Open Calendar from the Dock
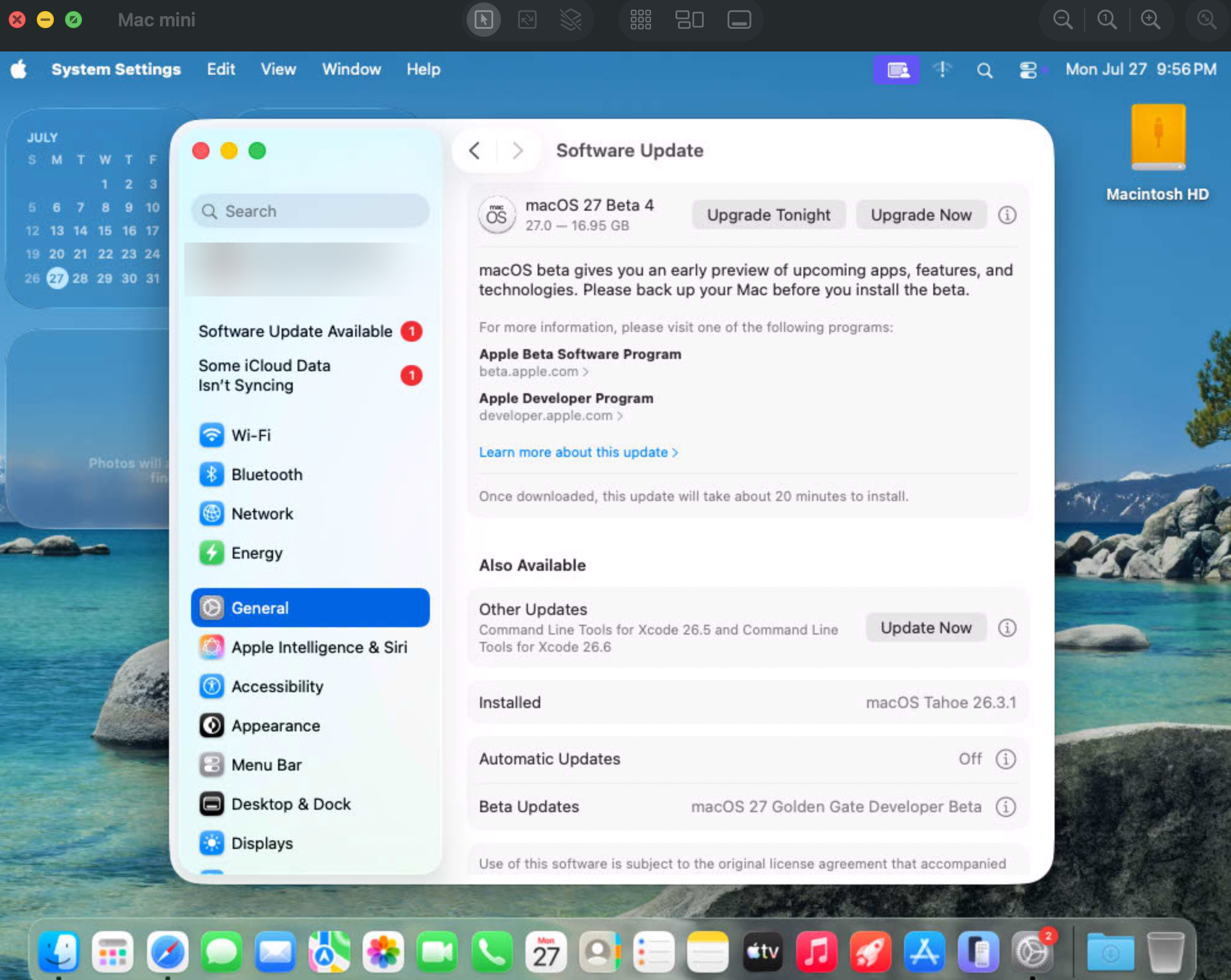1231x980 pixels. (x=546, y=952)
